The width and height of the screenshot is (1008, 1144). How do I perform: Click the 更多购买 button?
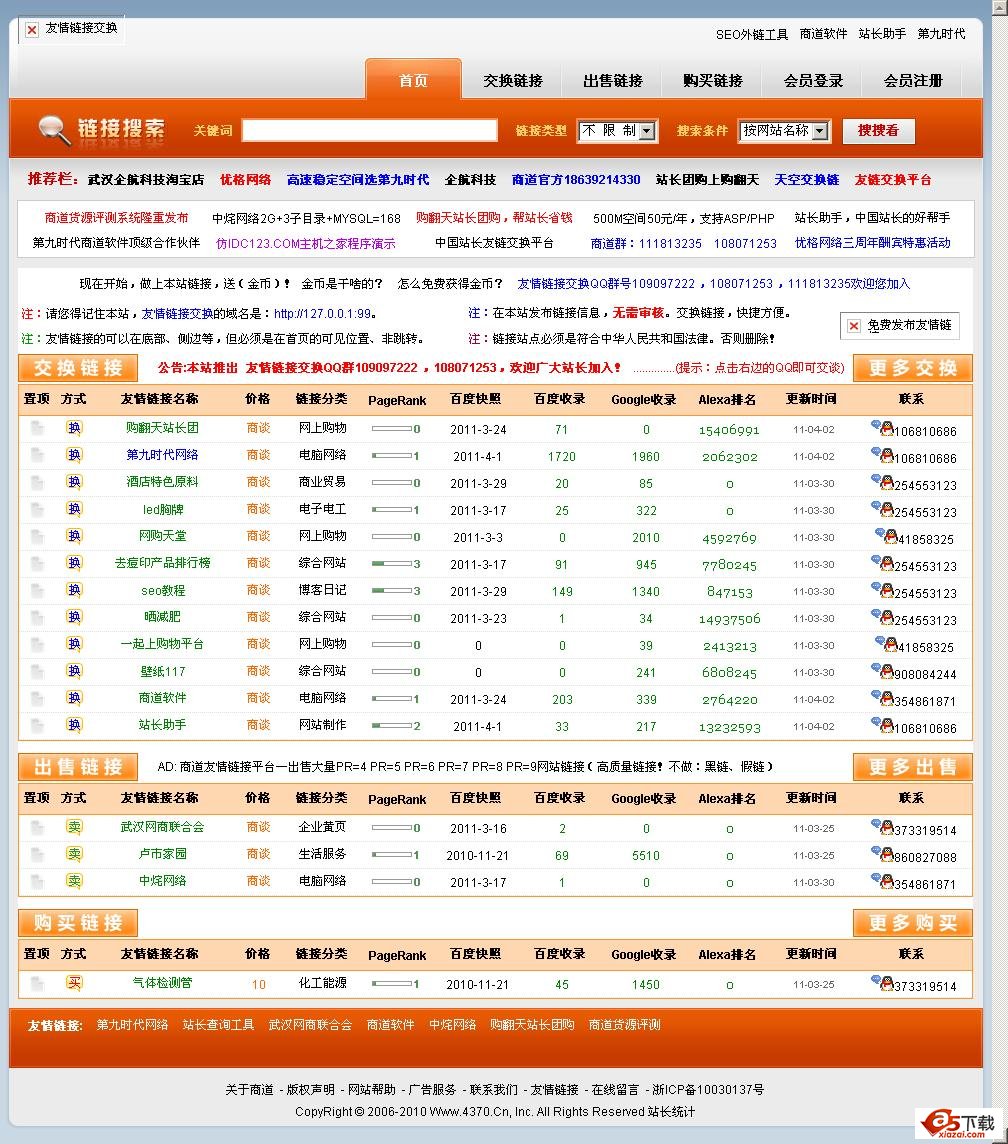pyautogui.click(x=912, y=923)
